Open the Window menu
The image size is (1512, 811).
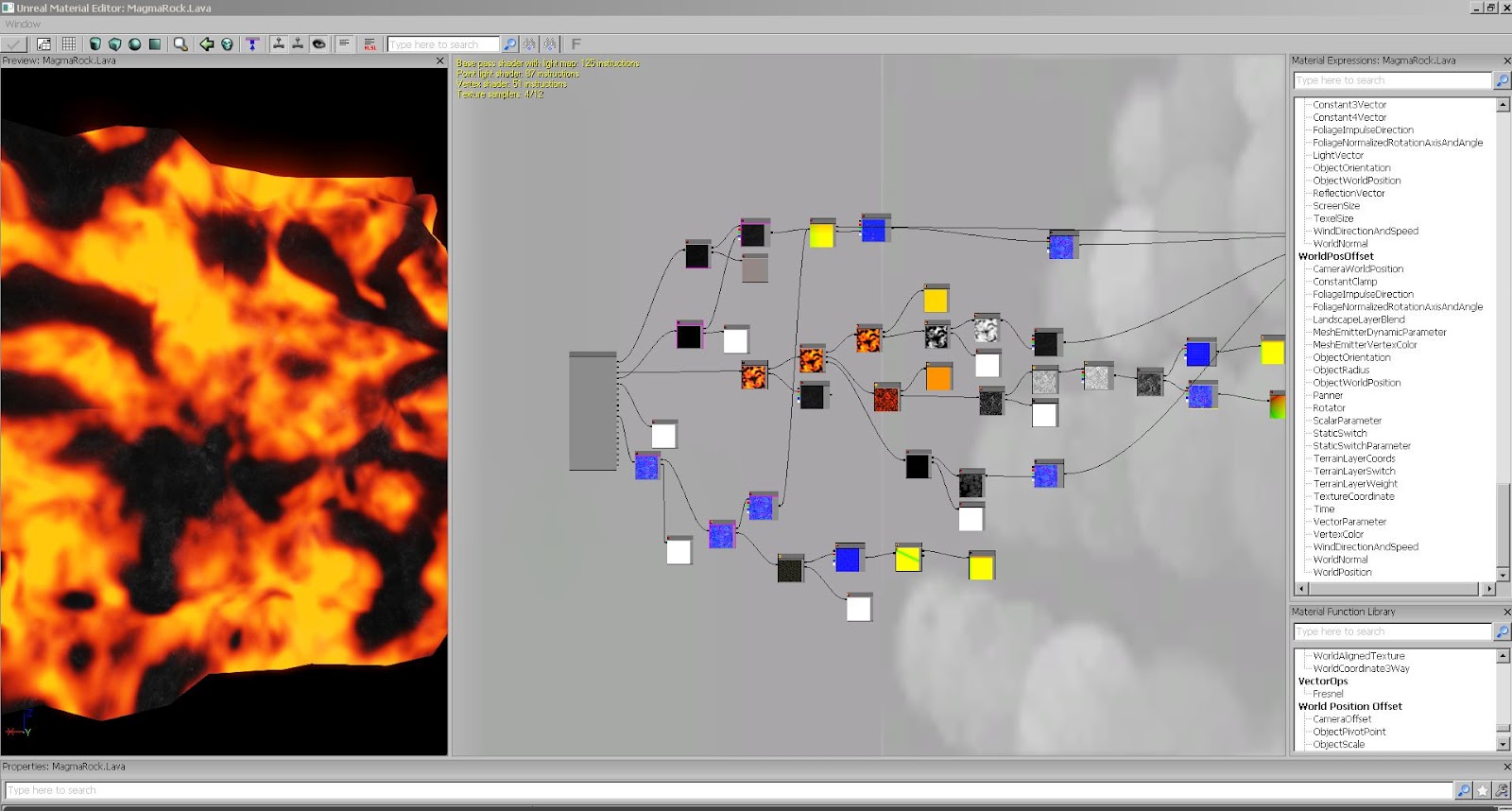[23, 25]
